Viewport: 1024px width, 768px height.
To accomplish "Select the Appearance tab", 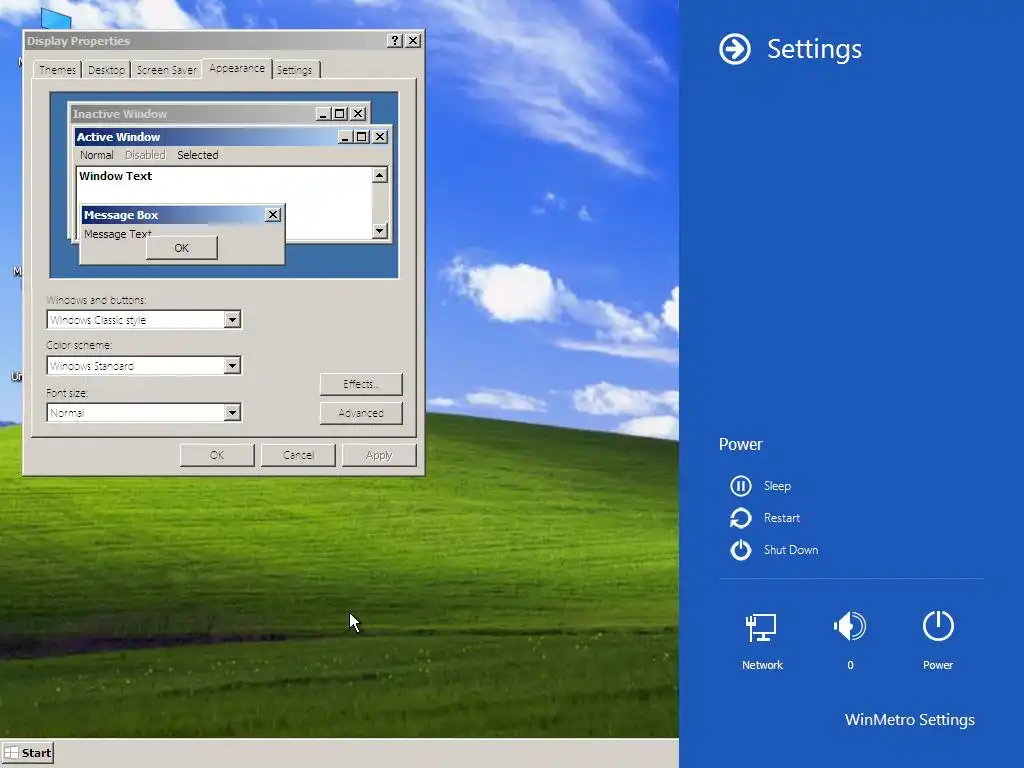I will point(237,68).
